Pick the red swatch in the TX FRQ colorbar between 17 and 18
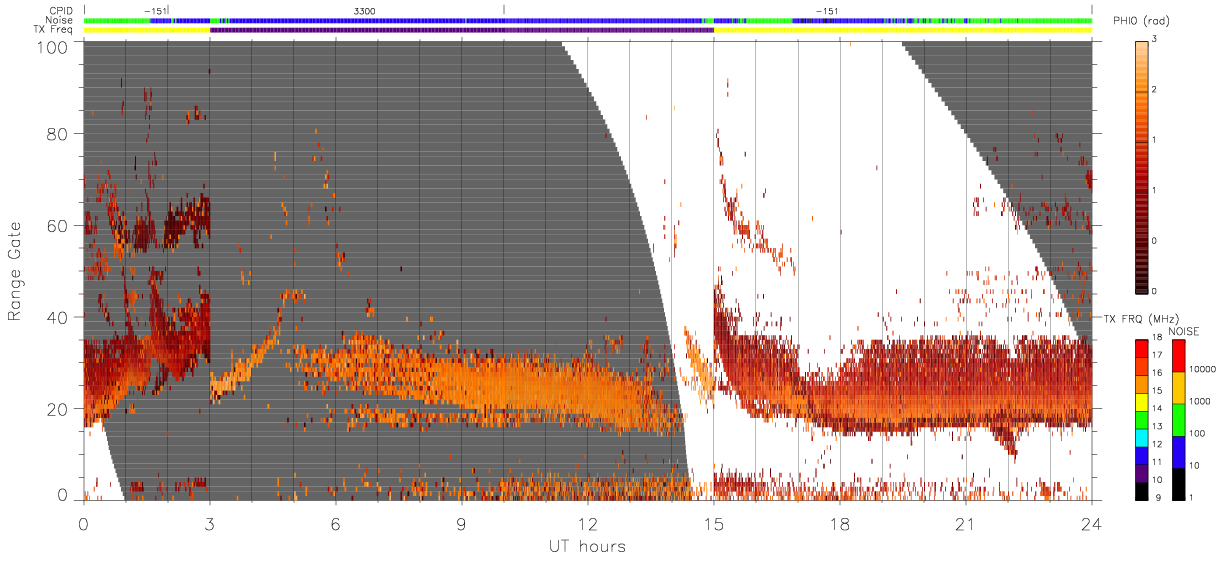 [1140, 348]
